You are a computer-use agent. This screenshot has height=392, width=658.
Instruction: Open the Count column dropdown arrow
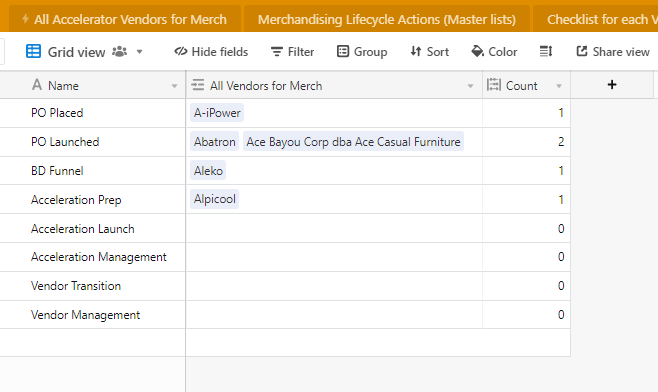click(x=559, y=86)
